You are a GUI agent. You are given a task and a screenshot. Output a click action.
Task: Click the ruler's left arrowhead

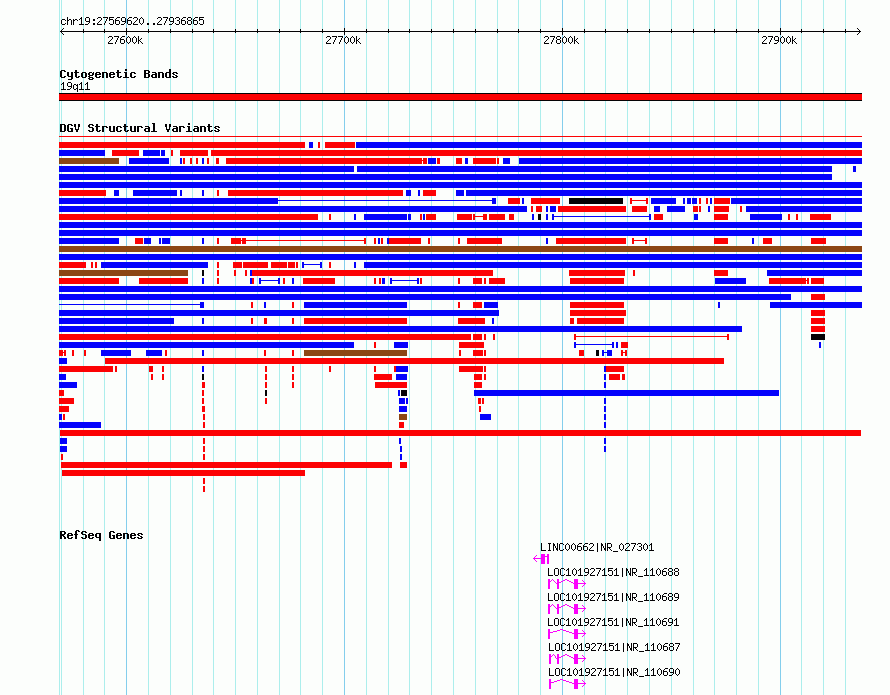coord(62,31)
